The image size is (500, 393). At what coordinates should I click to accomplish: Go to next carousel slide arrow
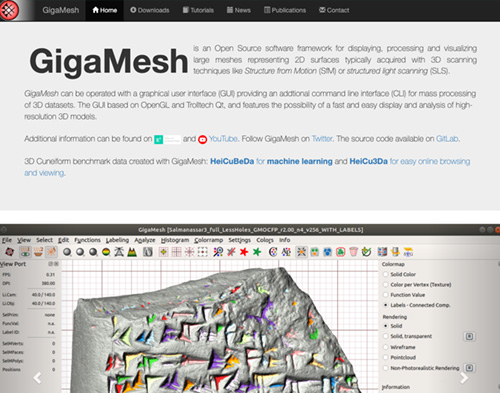(464, 378)
